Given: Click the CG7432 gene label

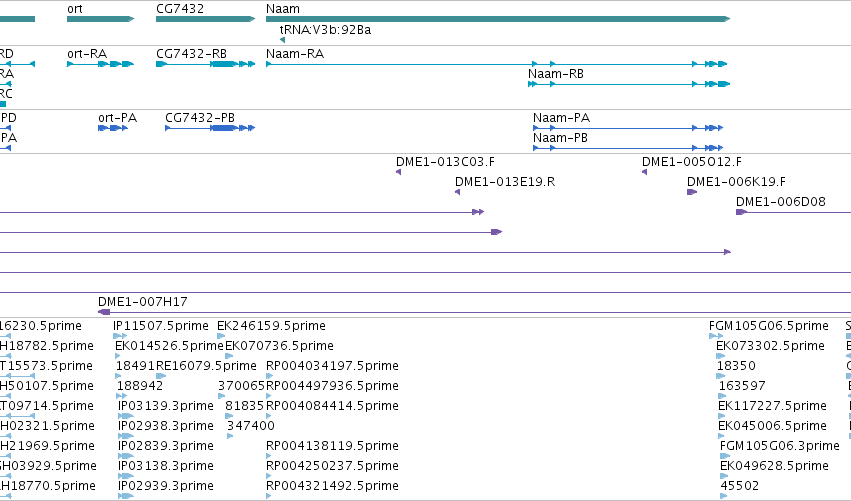Looking at the screenshot, I should click(x=180, y=9).
